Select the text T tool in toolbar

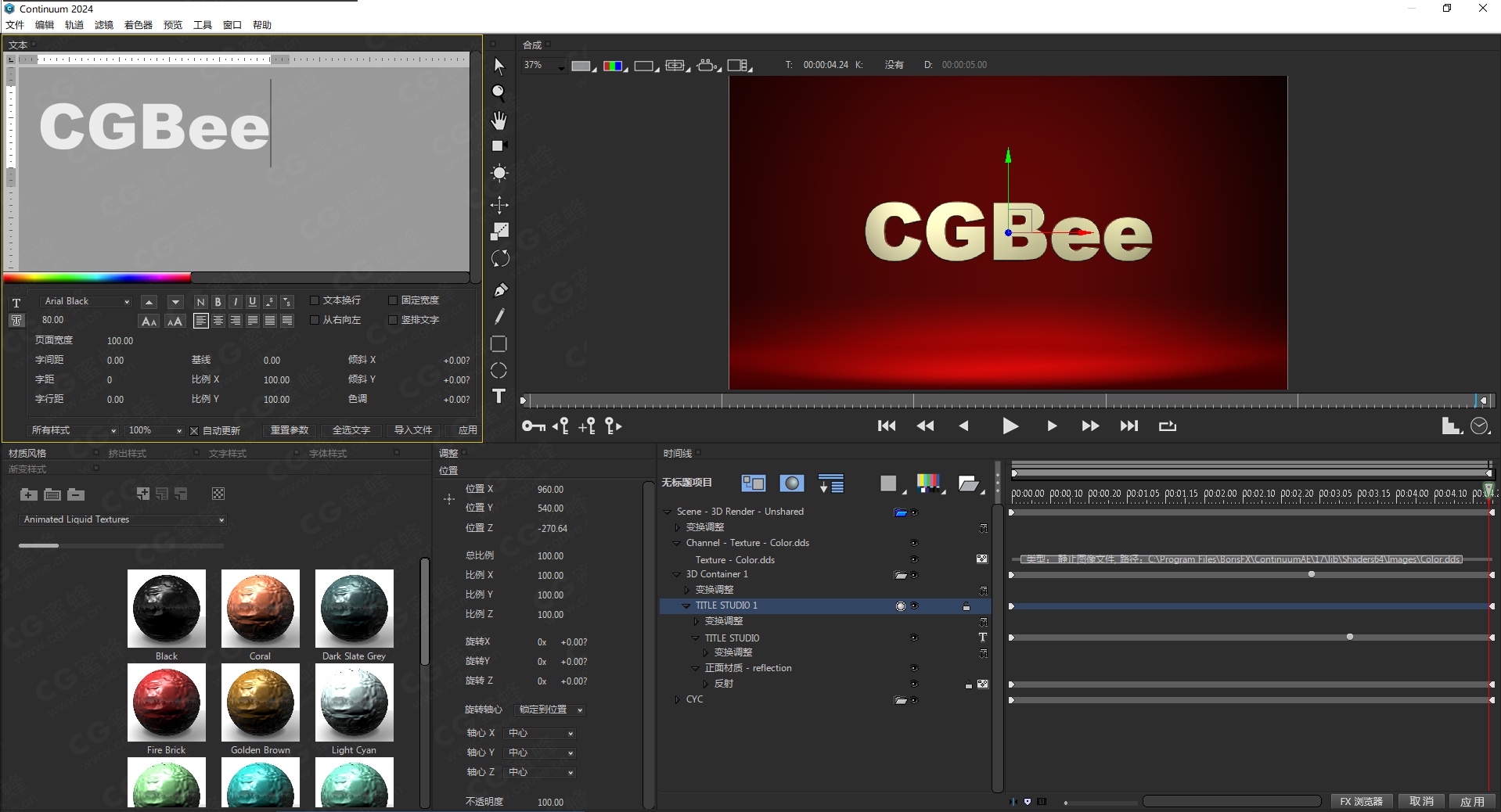499,396
